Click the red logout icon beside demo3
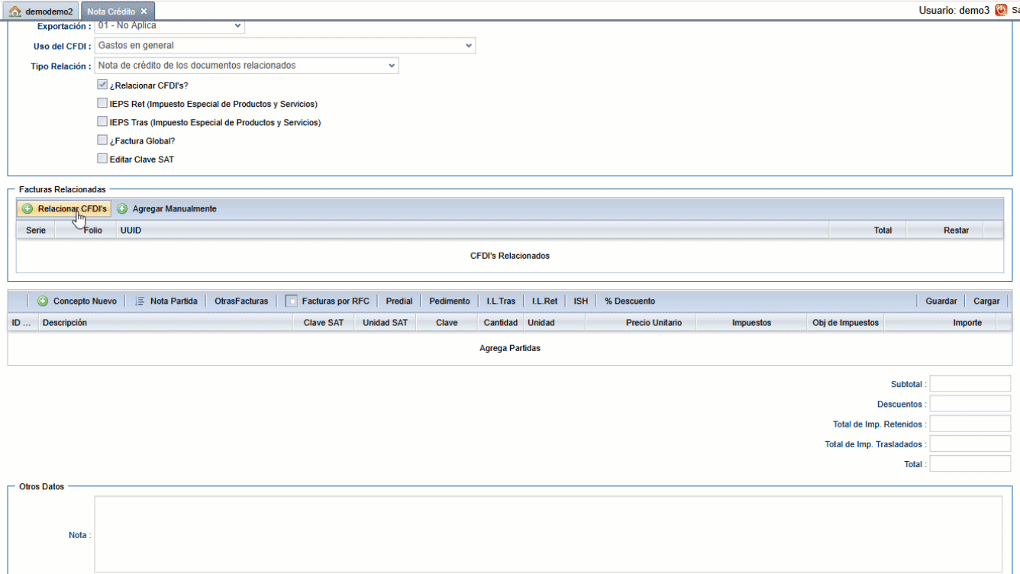Viewport: 1020px width, 574px height. tap(1000, 10)
